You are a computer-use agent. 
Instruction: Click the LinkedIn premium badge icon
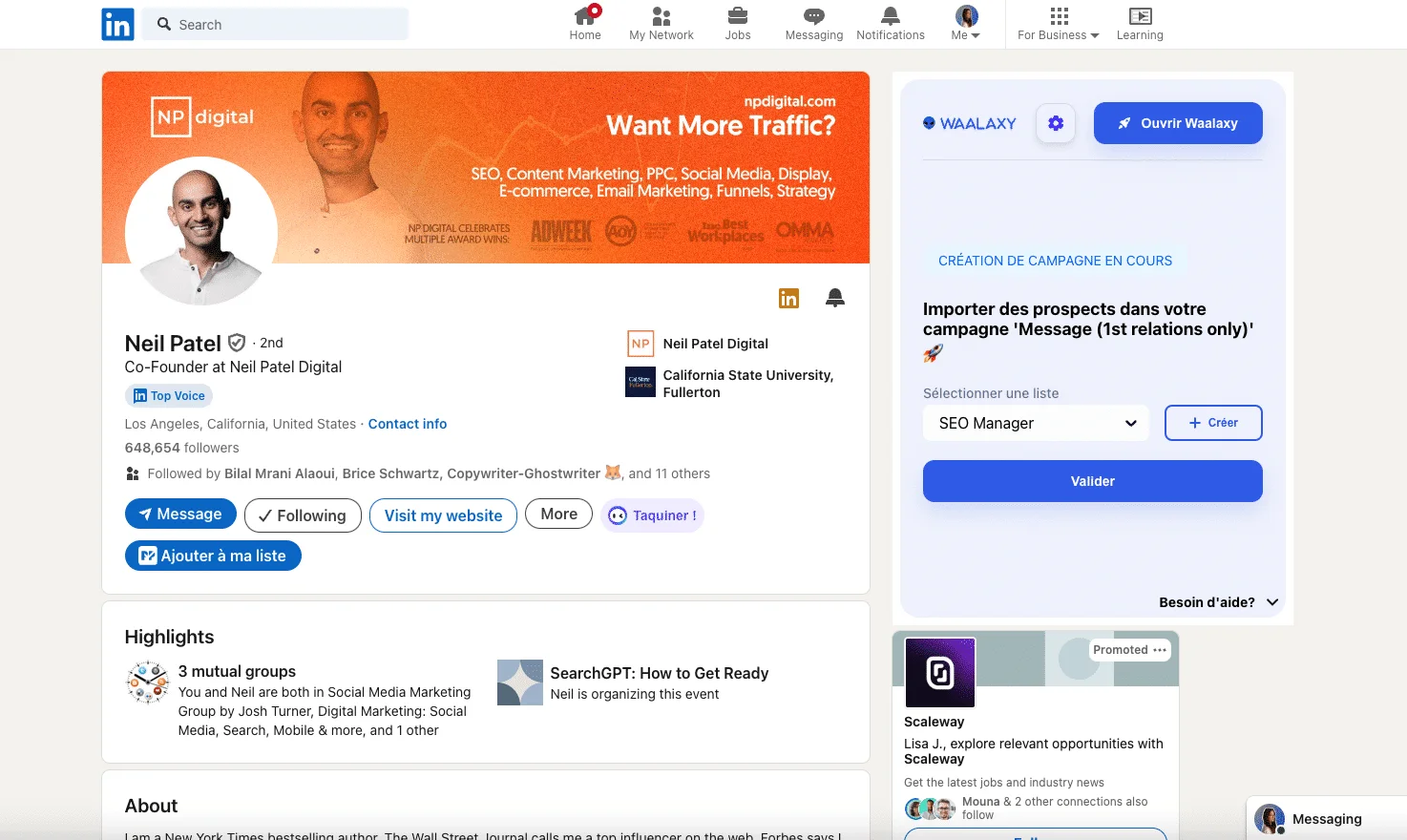pos(788,298)
